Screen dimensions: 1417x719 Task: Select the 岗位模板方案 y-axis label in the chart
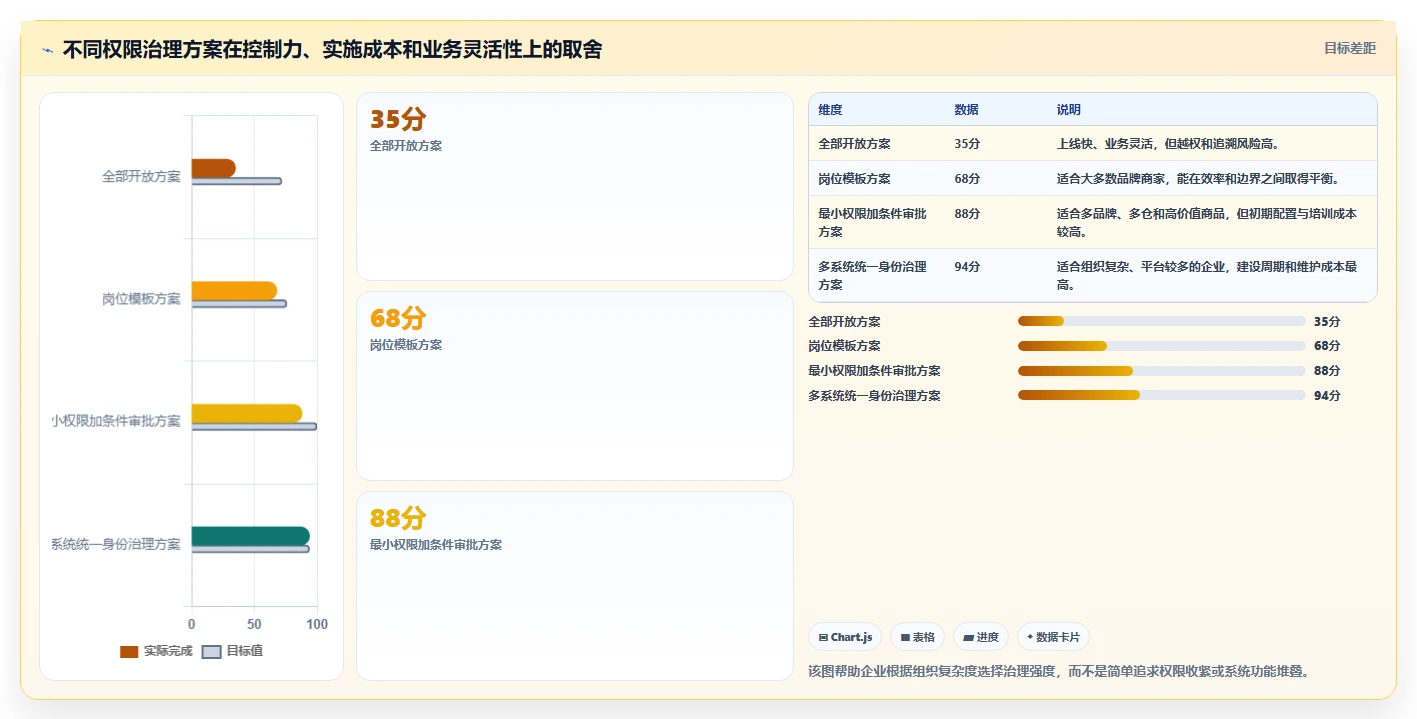click(x=141, y=299)
